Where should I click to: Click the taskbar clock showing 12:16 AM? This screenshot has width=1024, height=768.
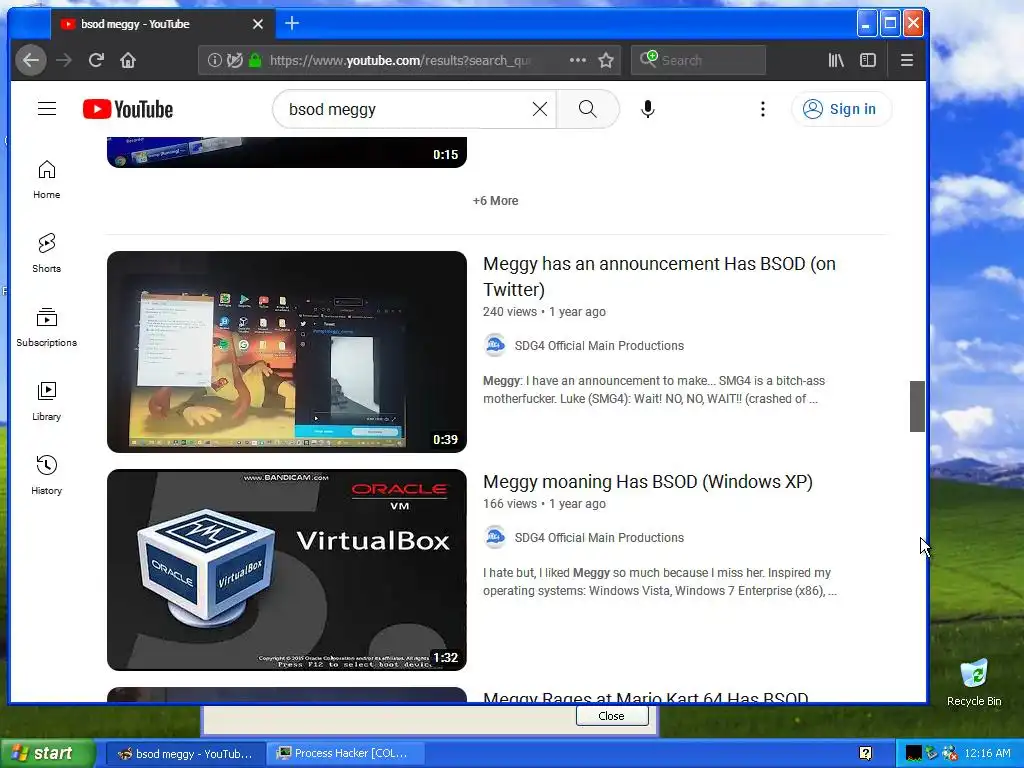coord(987,754)
